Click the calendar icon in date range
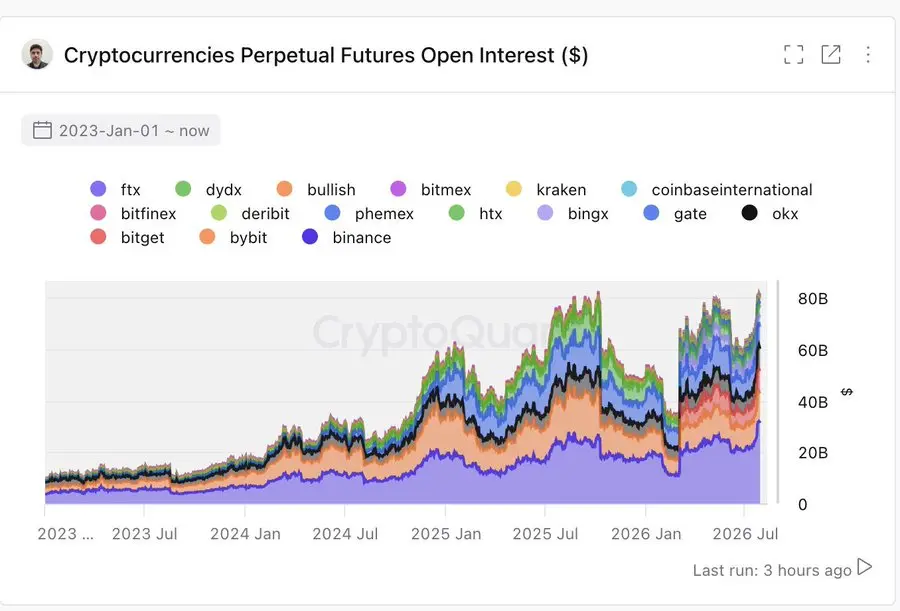Viewport: 900px width, 611px height. tap(42, 130)
